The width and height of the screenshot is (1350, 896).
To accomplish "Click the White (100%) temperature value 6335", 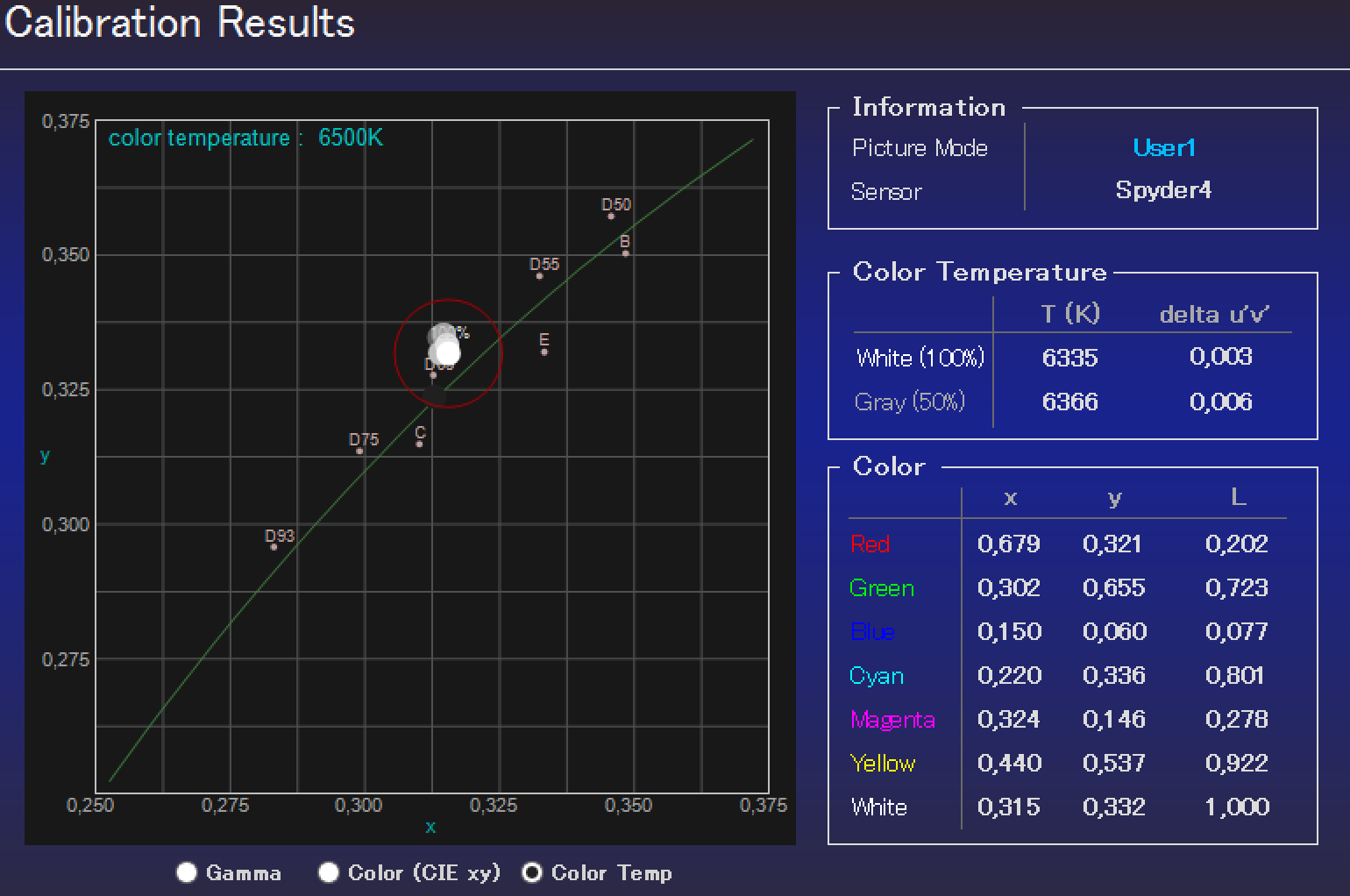I will [x=1070, y=358].
